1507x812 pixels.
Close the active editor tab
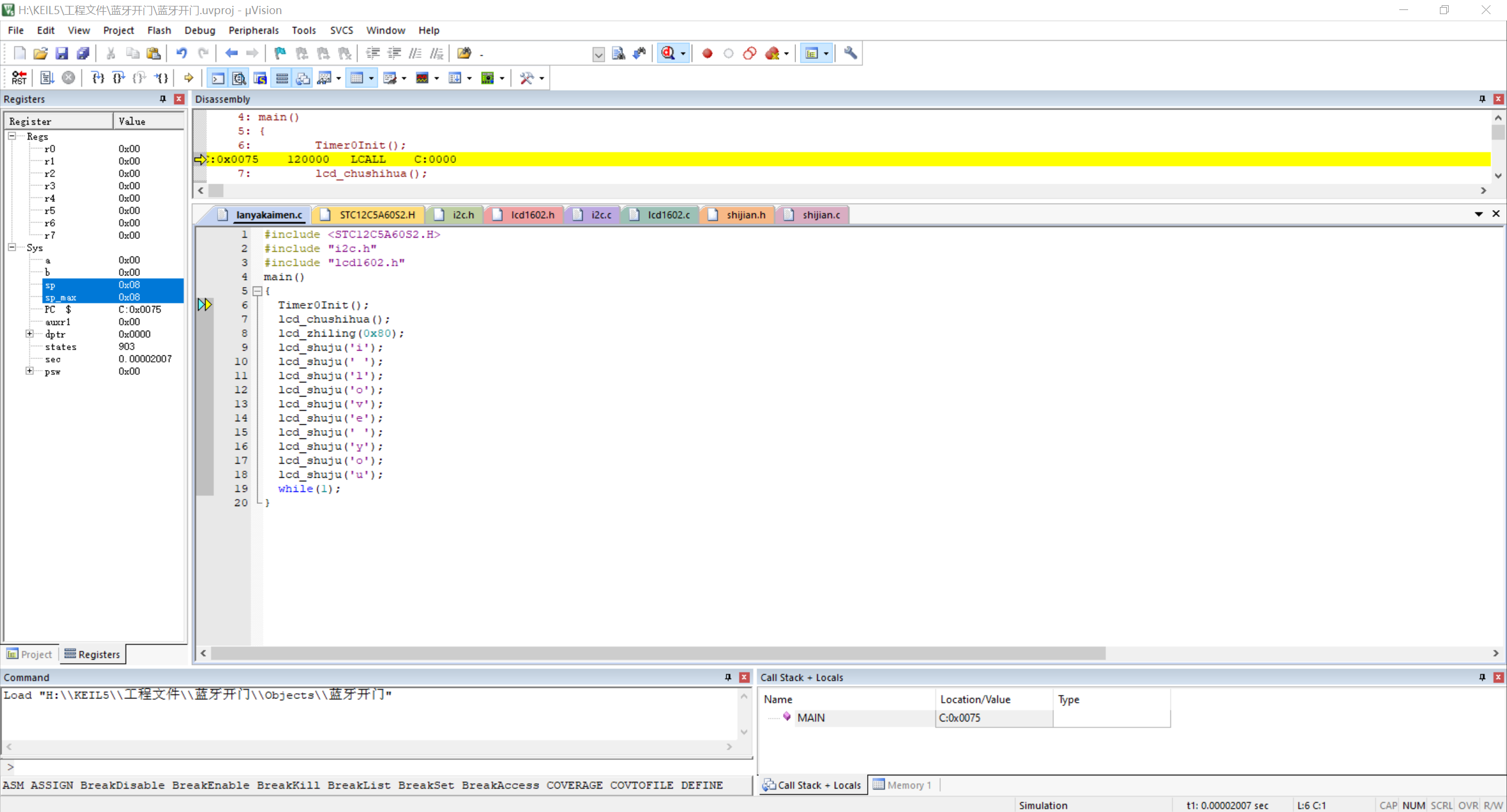coord(1496,214)
